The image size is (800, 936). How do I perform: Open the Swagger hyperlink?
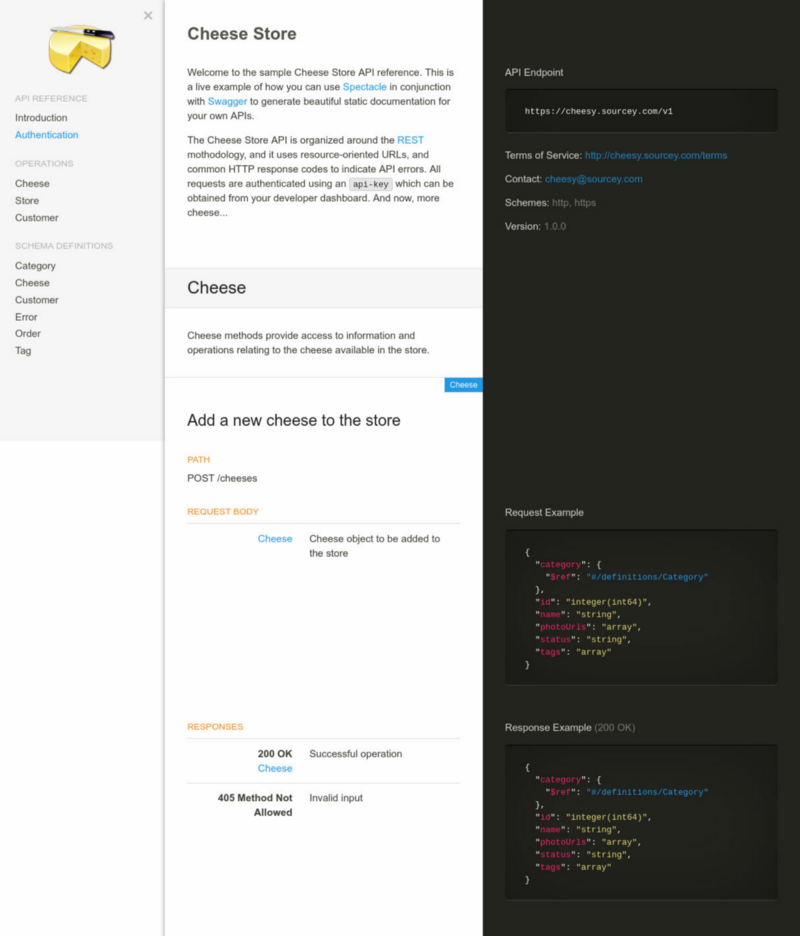point(228,101)
